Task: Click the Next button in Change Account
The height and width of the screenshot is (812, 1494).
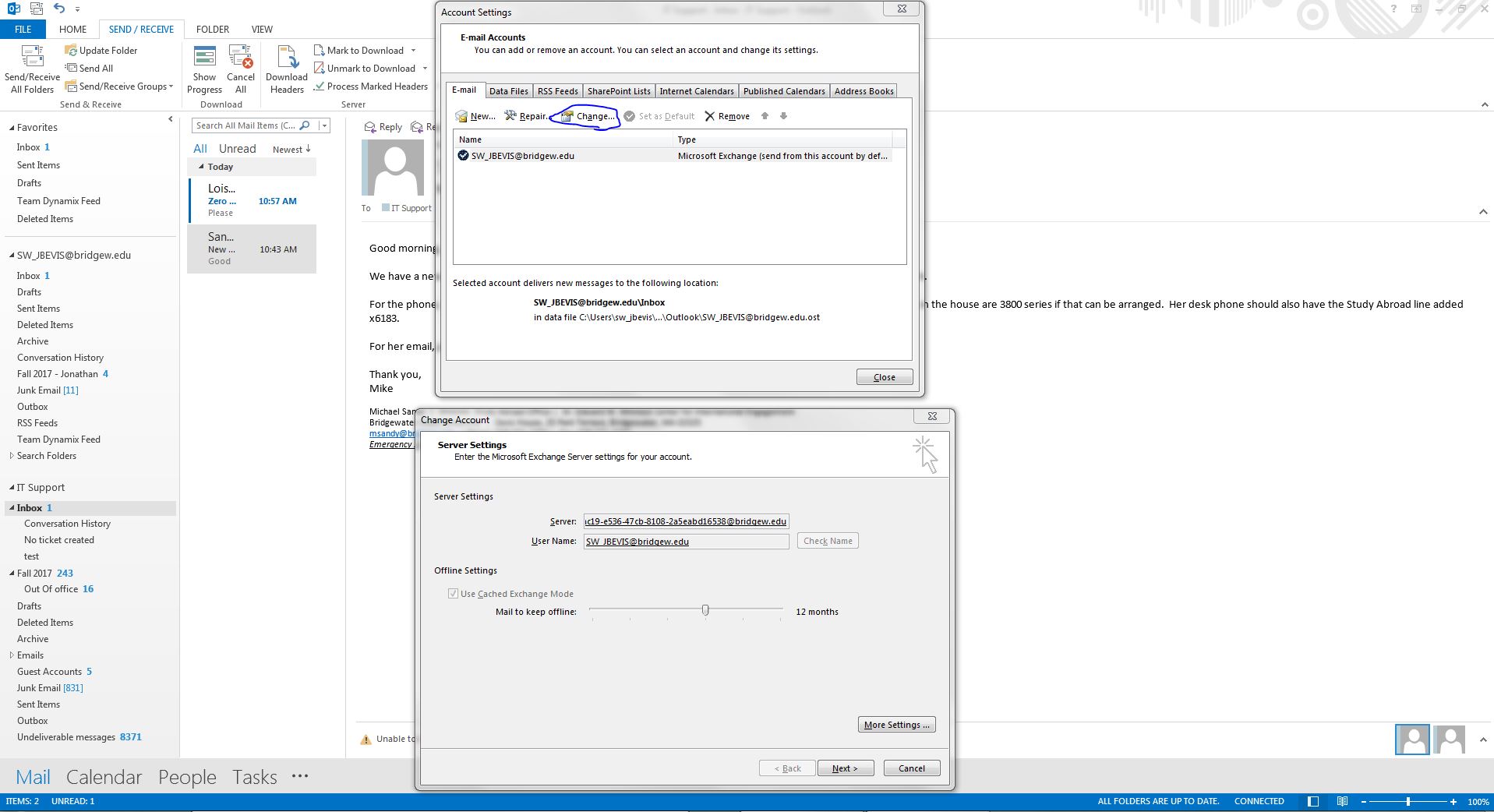Action: pyautogui.click(x=845, y=768)
